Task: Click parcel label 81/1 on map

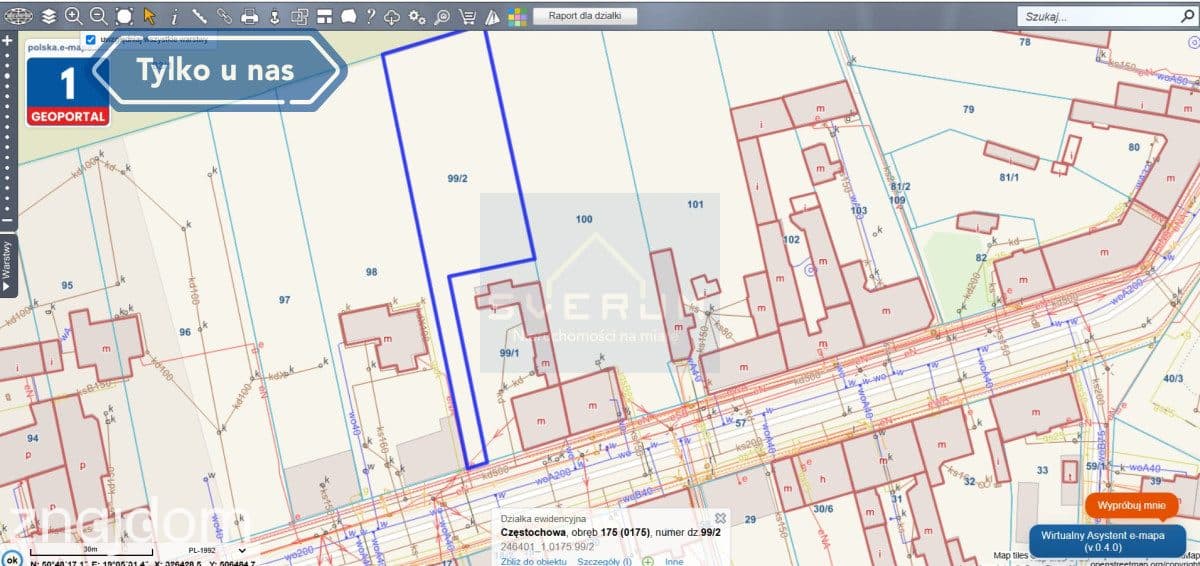Action: point(1009,177)
